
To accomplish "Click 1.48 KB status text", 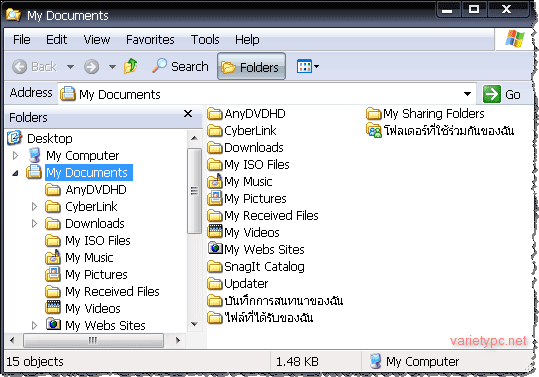I will (x=297, y=362).
